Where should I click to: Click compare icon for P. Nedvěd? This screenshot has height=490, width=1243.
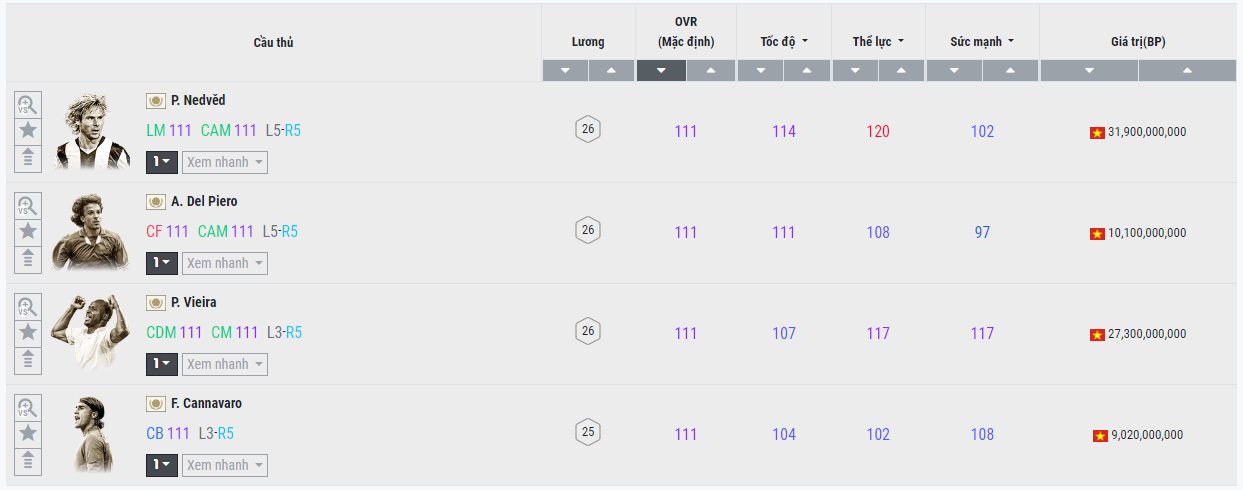click(28, 104)
